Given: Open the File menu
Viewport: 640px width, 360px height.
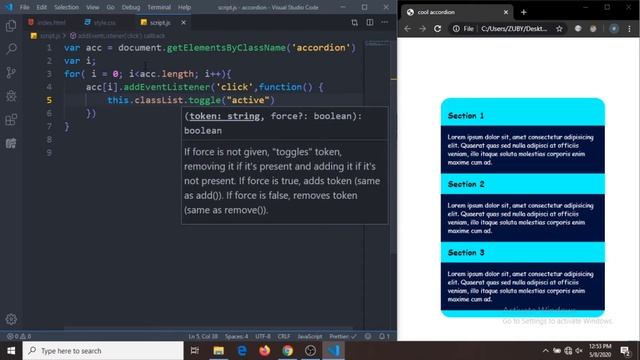Looking at the screenshot, I should point(24,7).
